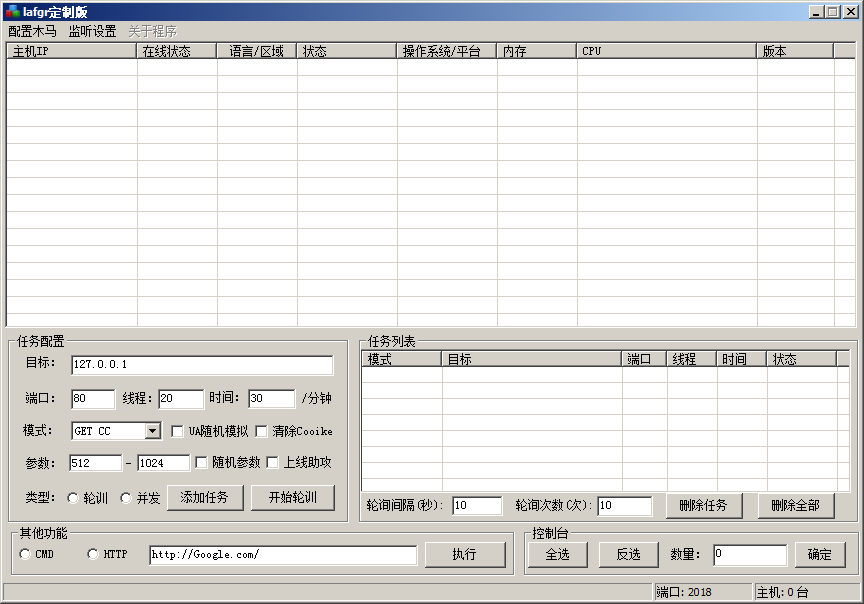Enable the UA随机模拟 checkbox
864x604 pixels.
[x=178, y=431]
